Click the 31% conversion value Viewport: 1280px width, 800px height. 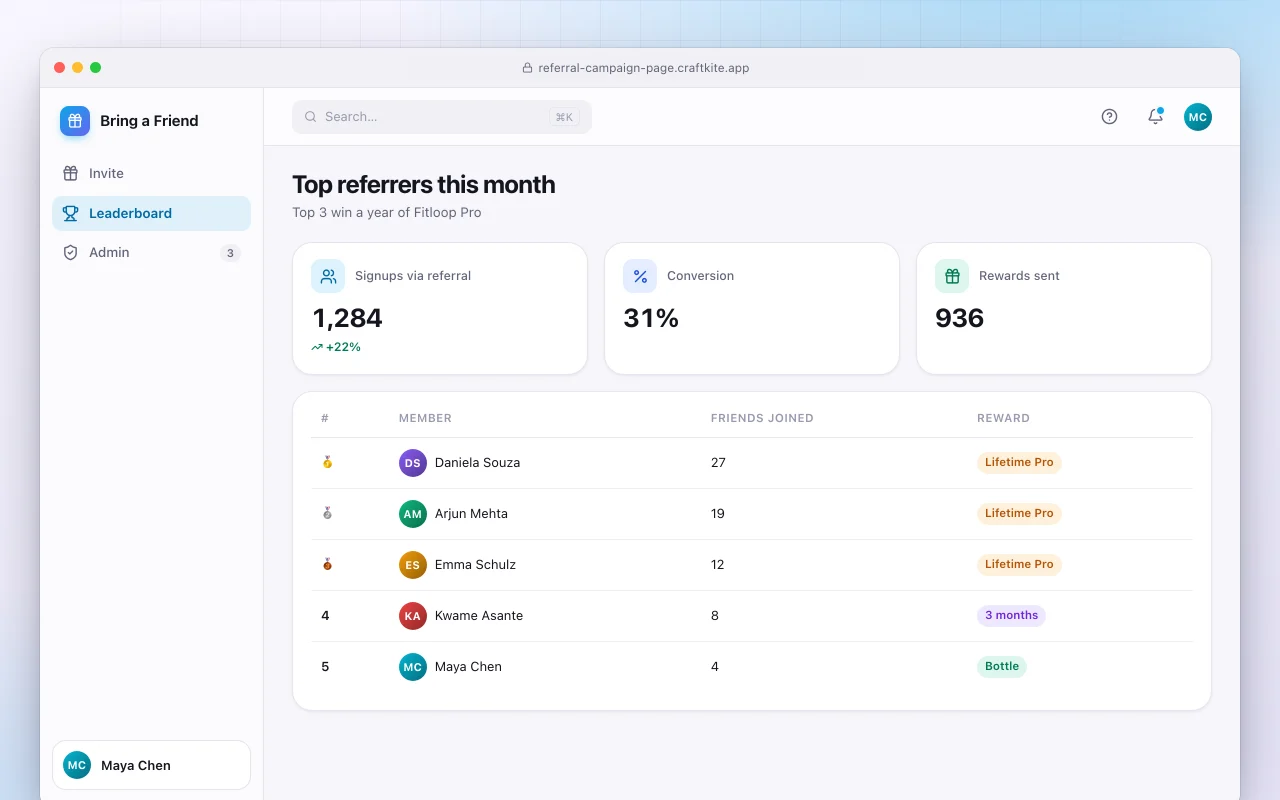coord(651,318)
